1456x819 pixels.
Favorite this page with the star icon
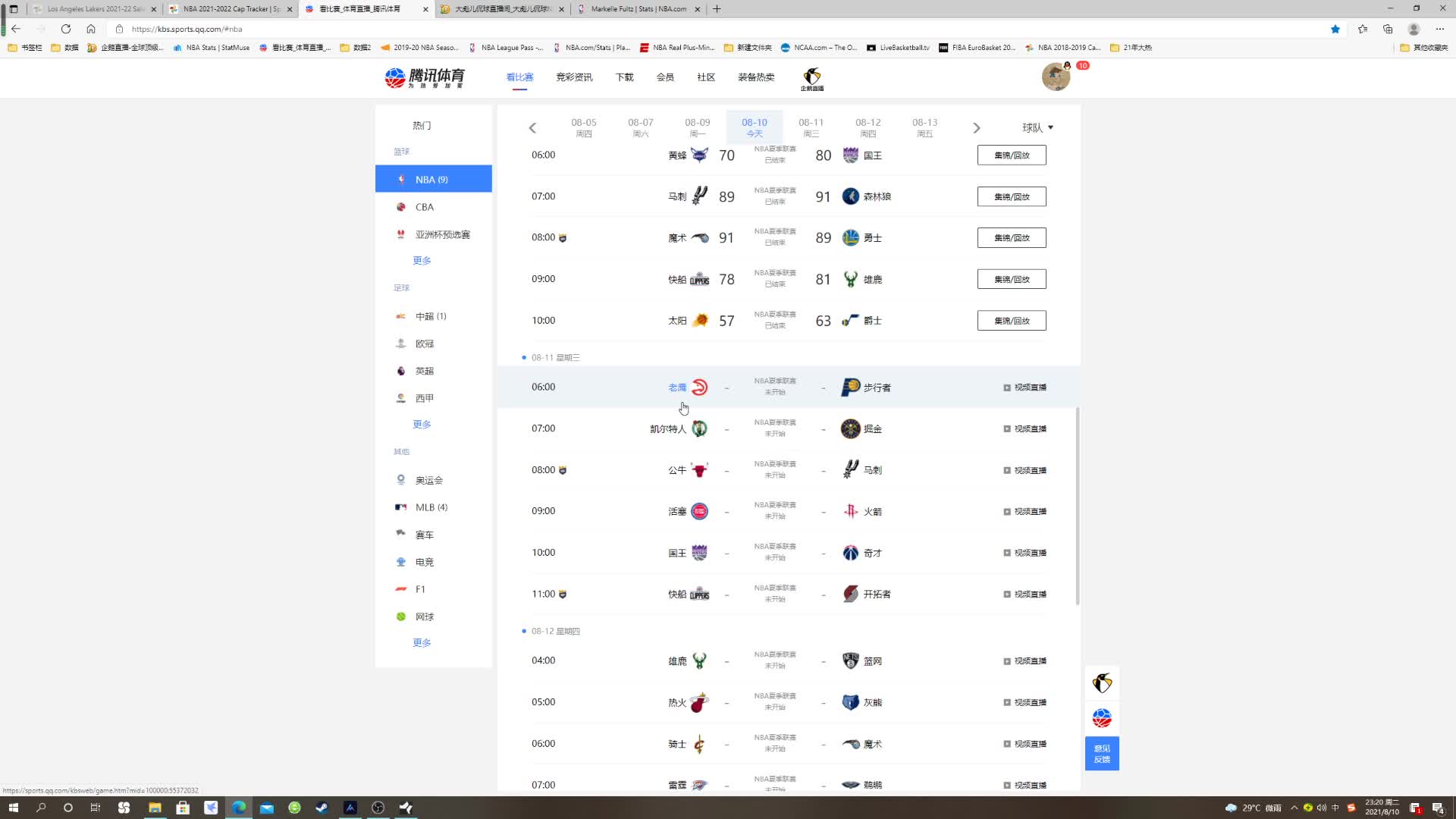coord(1335,29)
